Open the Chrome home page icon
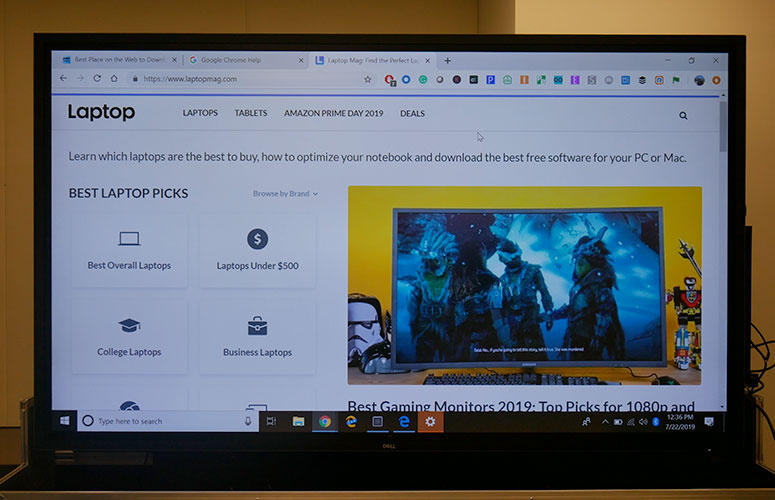Viewport: 775px width, 500px height. point(114,78)
